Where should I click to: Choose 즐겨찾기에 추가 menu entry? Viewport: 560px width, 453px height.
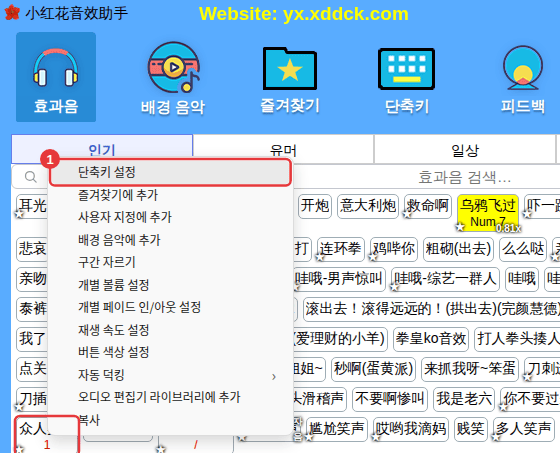[x=170, y=195]
